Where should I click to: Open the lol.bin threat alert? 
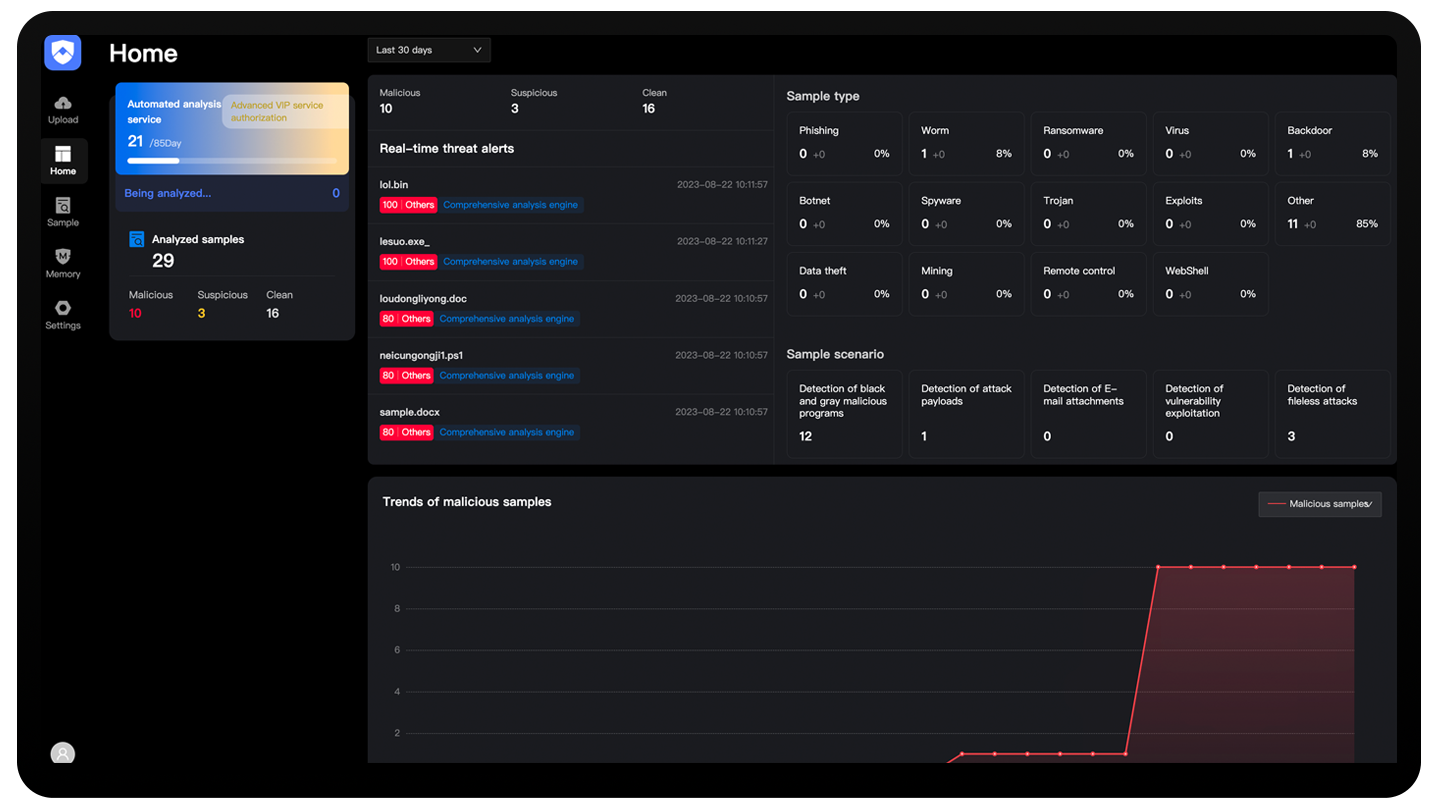394,185
